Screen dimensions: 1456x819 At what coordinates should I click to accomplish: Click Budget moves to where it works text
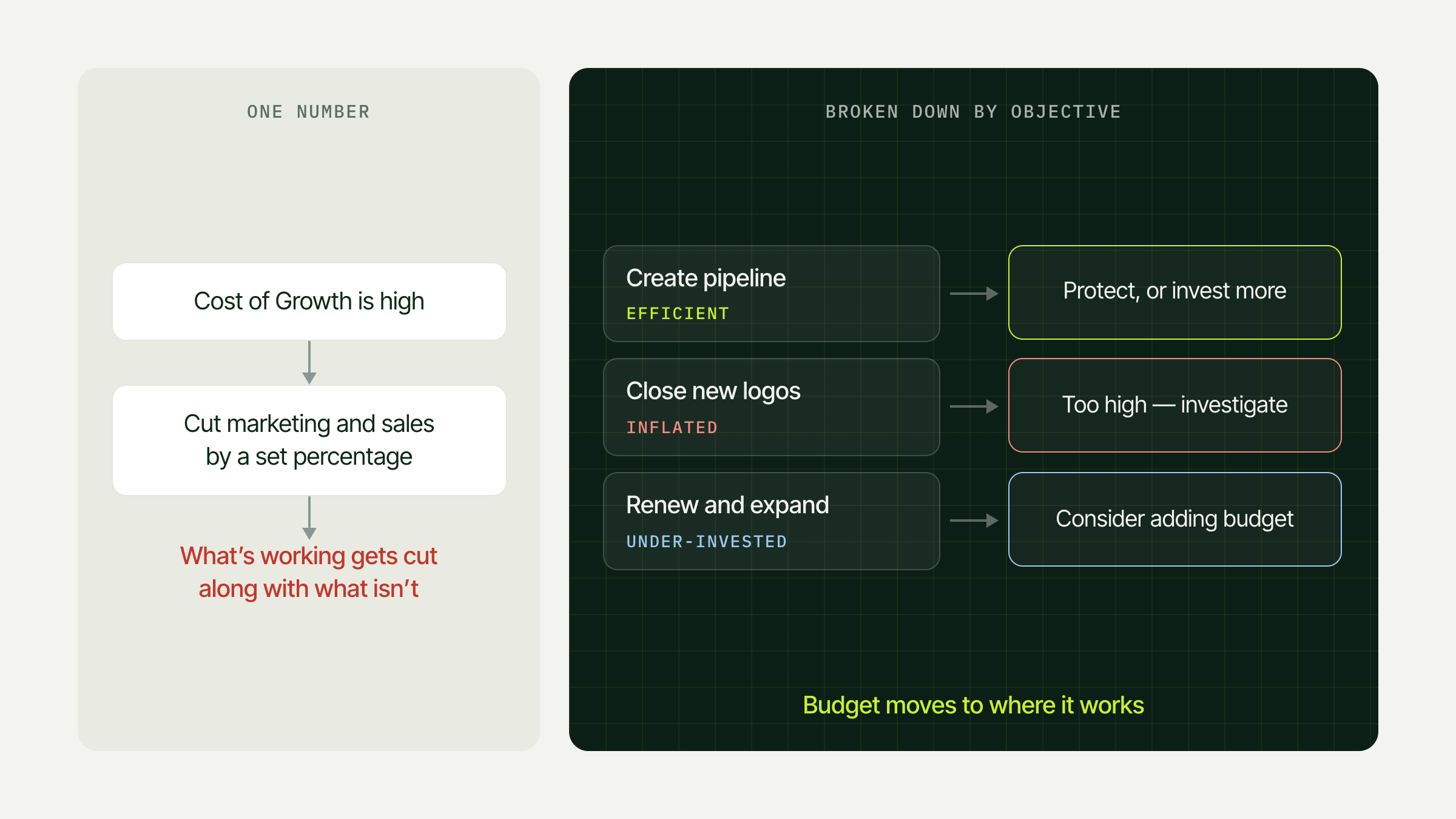(973, 706)
